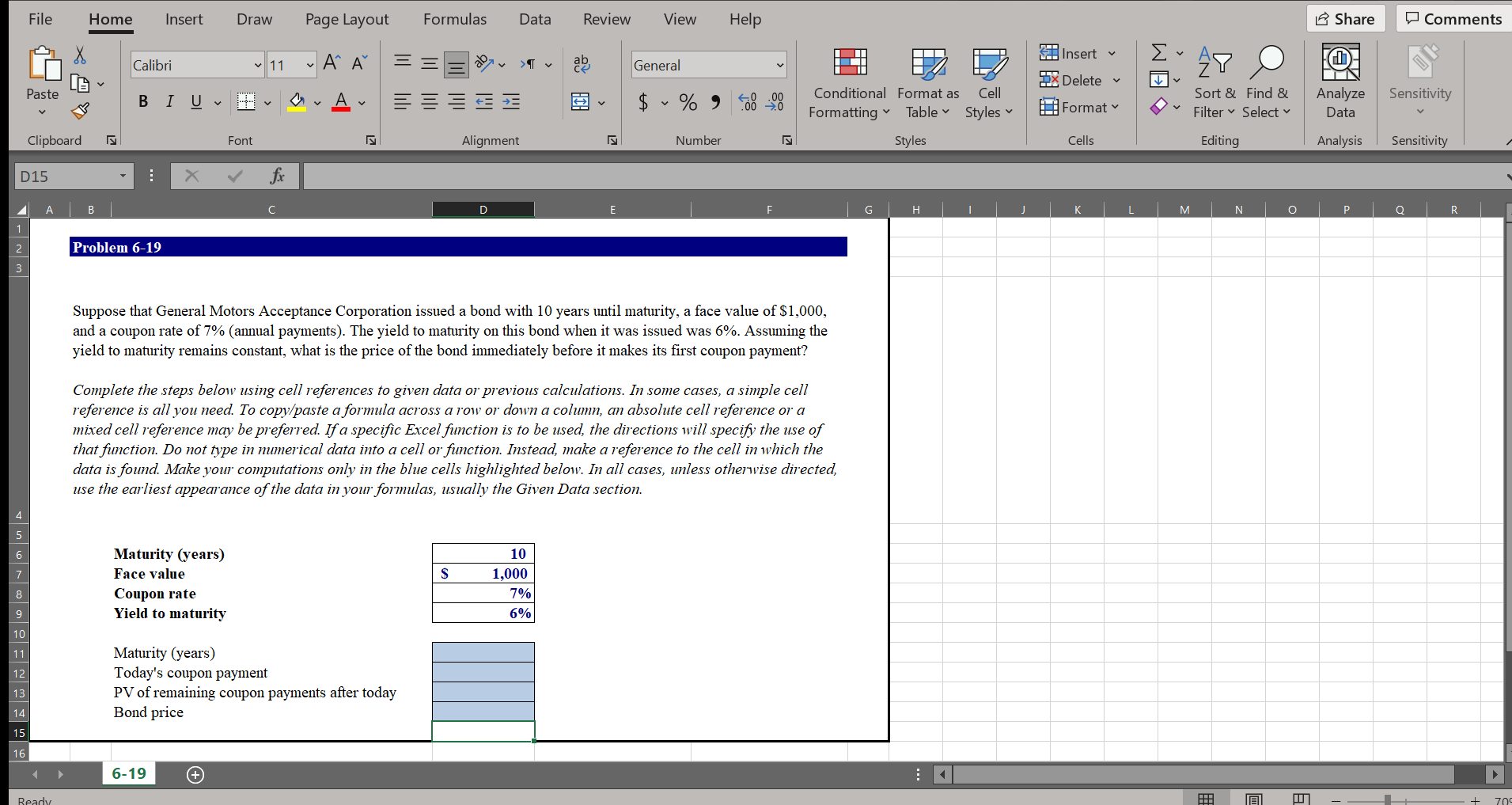Open Find & Select magnifier
Screen dimensions: 1512x805
pyautogui.click(x=1267, y=82)
